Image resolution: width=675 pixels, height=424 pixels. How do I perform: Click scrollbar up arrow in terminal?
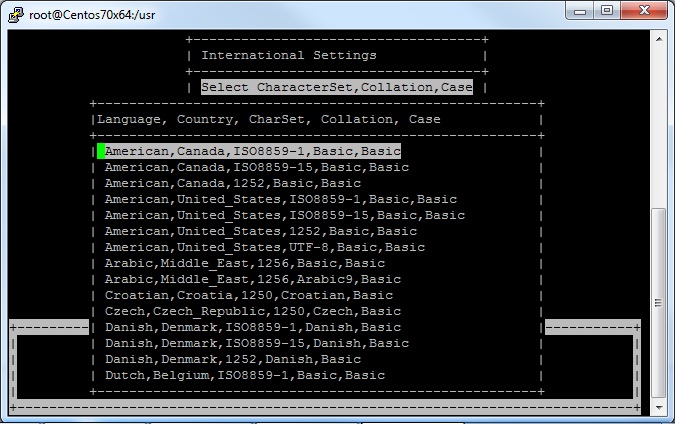[x=659, y=38]
